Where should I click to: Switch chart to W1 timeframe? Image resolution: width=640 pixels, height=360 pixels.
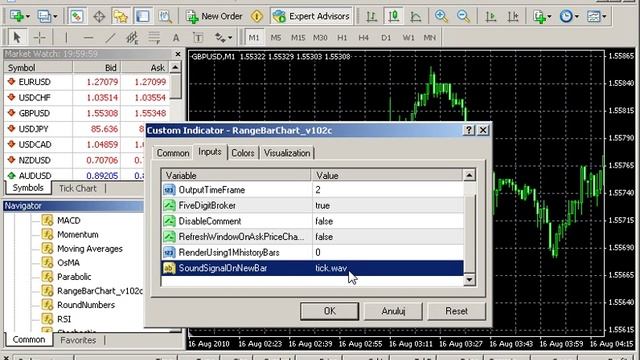pos(408,38)
